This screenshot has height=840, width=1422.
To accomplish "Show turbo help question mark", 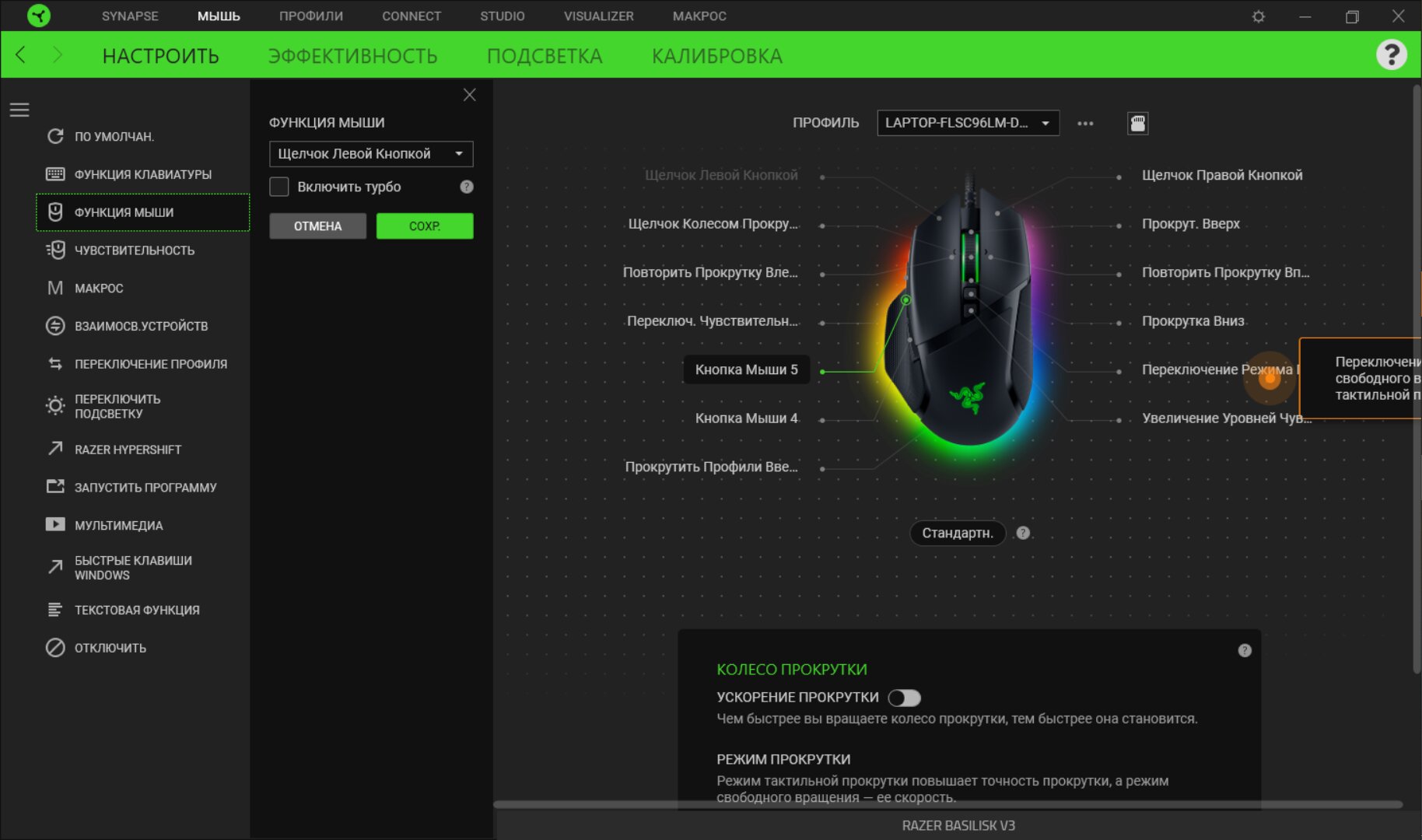I will coord(467,187).
